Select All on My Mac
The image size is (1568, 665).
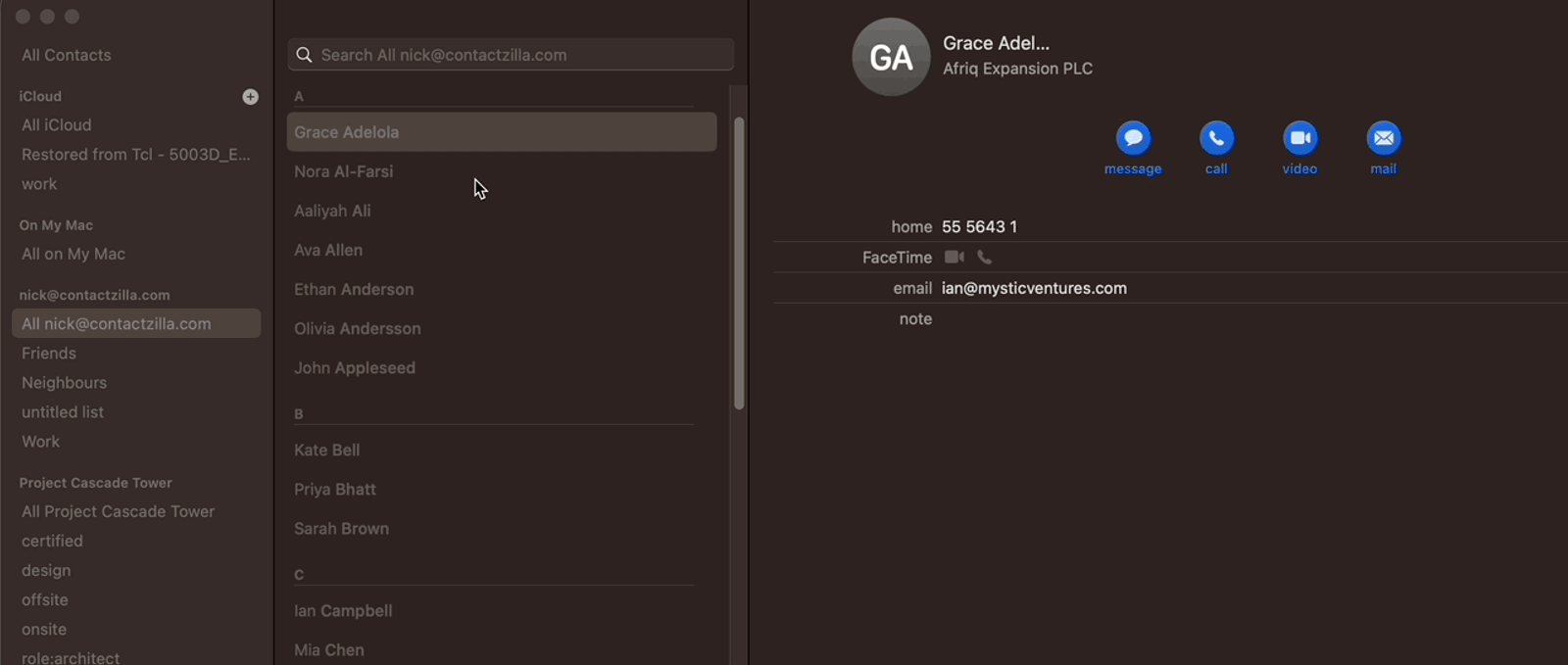click(x=73, y=254)
